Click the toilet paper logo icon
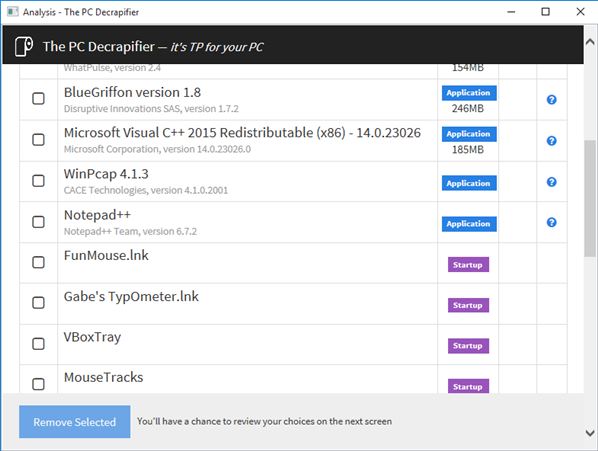Screen dimensions: 598x451 pos(24,47)
